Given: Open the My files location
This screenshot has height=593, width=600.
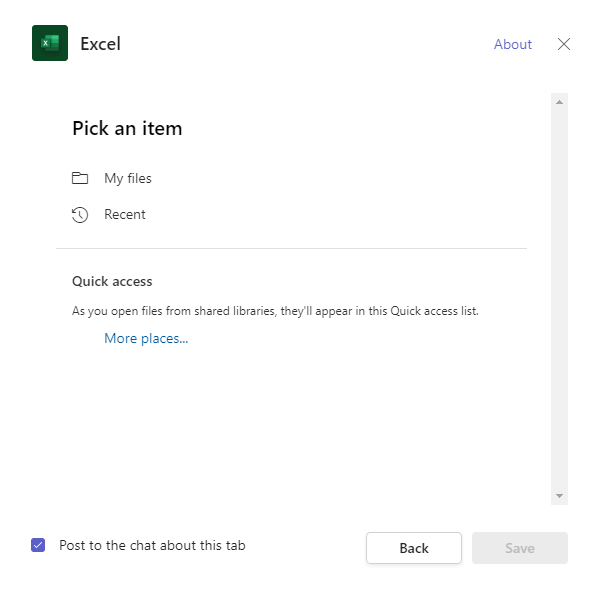Looking at the screenshot, I should point(112,178).
